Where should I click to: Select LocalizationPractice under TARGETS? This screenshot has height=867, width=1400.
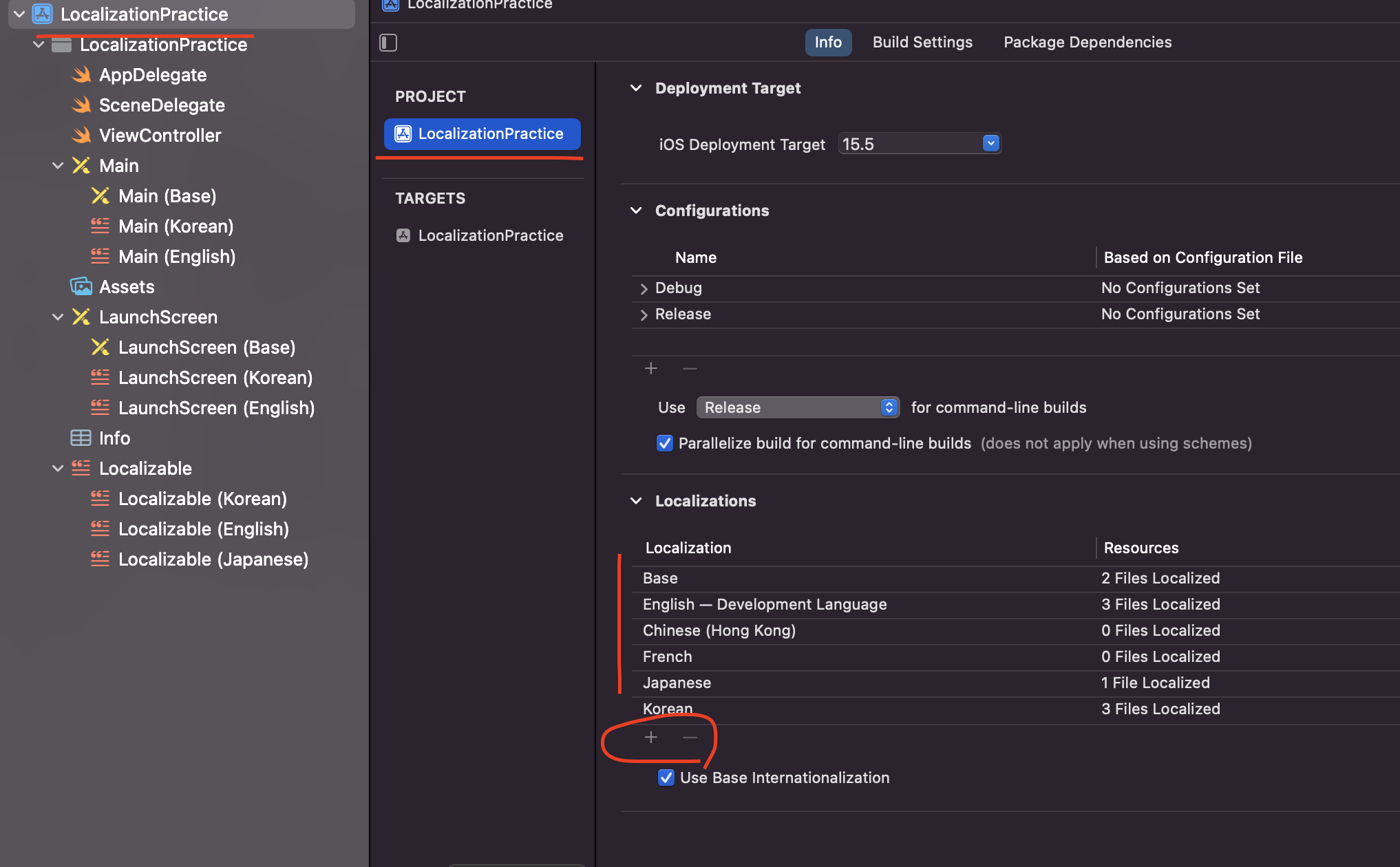(490, 235)
